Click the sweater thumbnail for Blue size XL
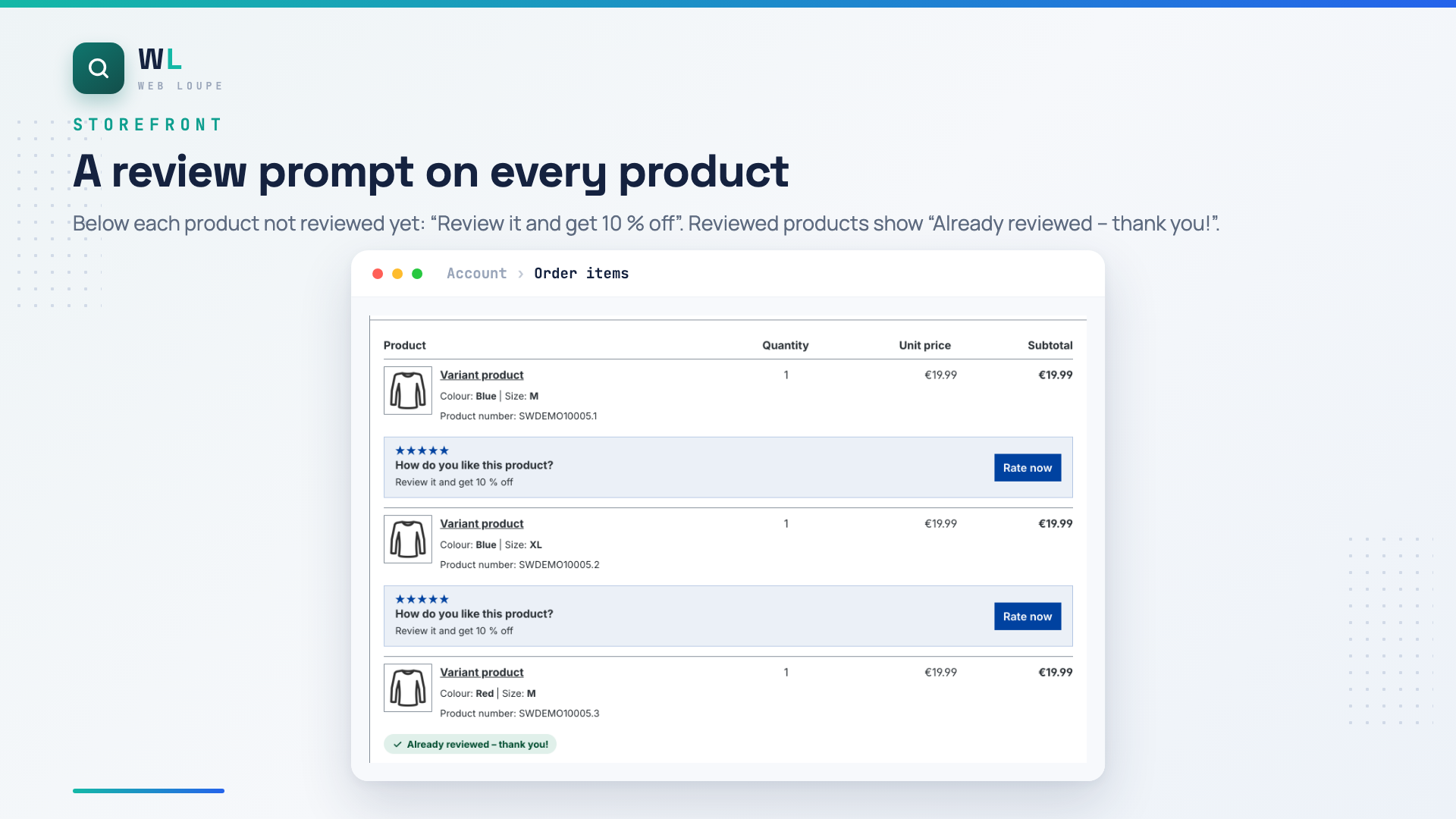This screenshot has height=819, width=1456. [x=408, y=539]
